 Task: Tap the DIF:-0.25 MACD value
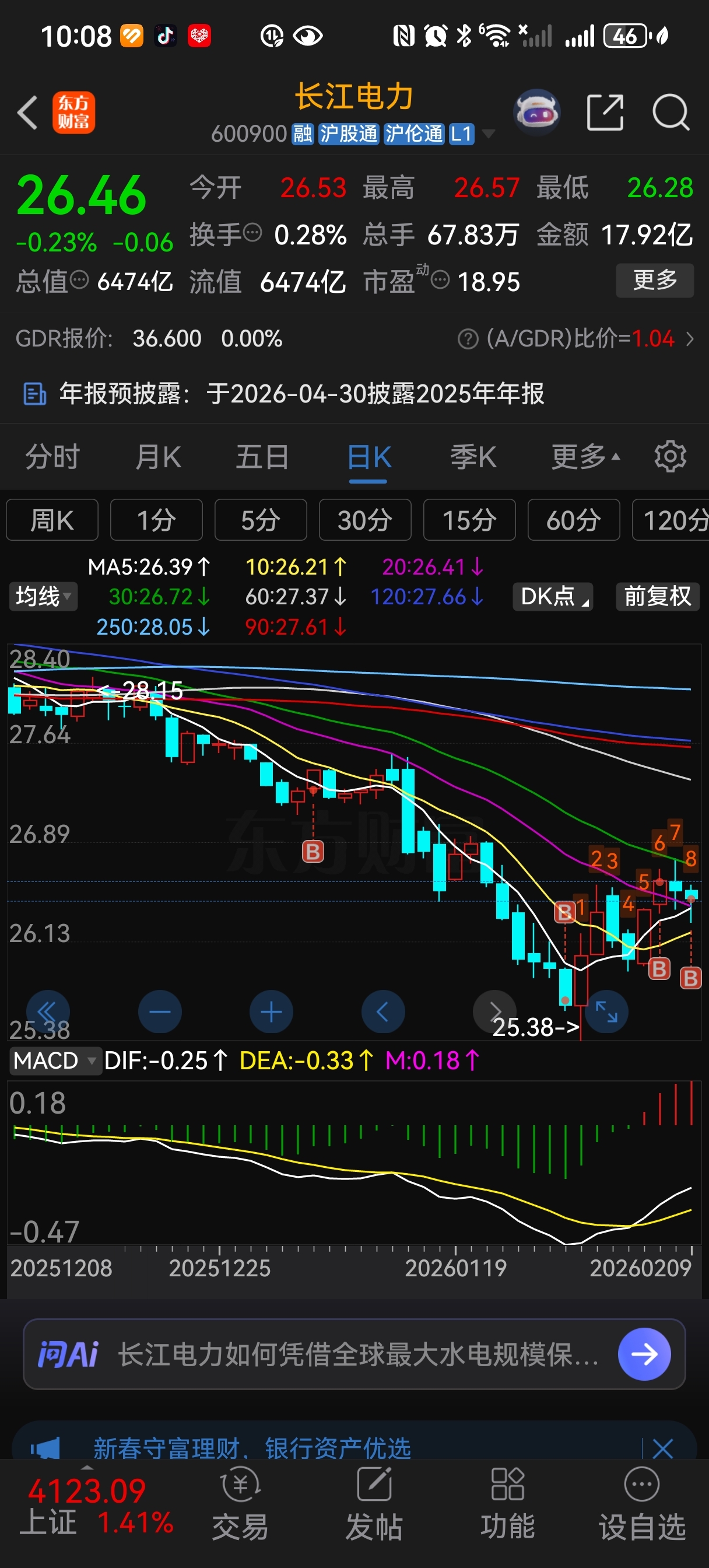(x=166, y=1061)
